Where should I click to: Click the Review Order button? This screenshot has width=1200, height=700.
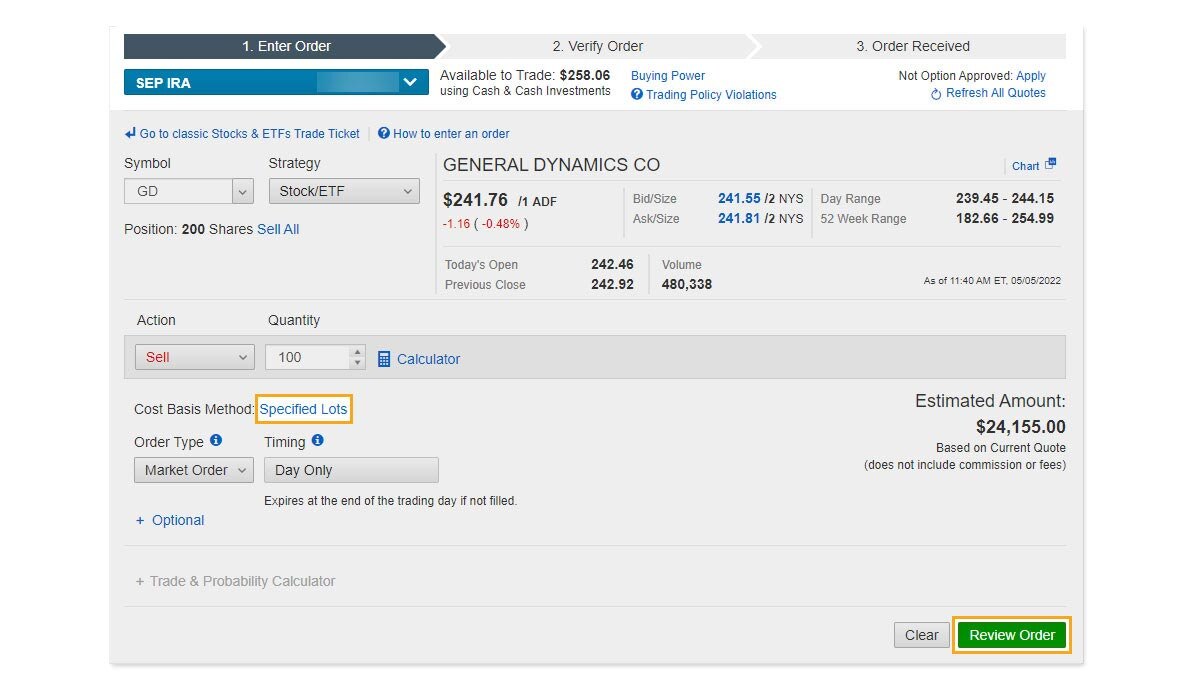[x=1012, y=635]
